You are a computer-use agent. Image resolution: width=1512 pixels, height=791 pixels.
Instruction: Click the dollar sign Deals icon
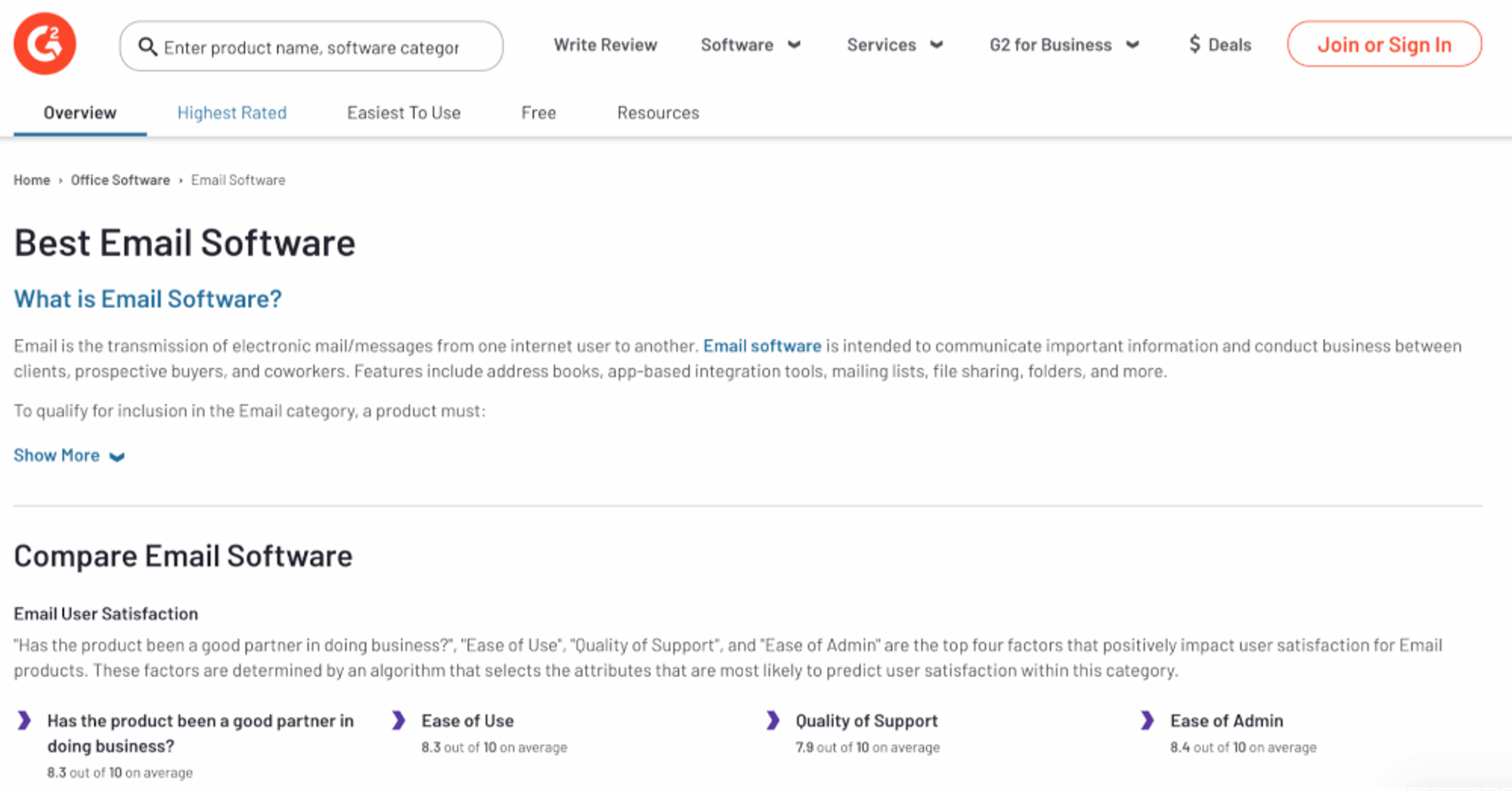click(x=1194, y=44)
